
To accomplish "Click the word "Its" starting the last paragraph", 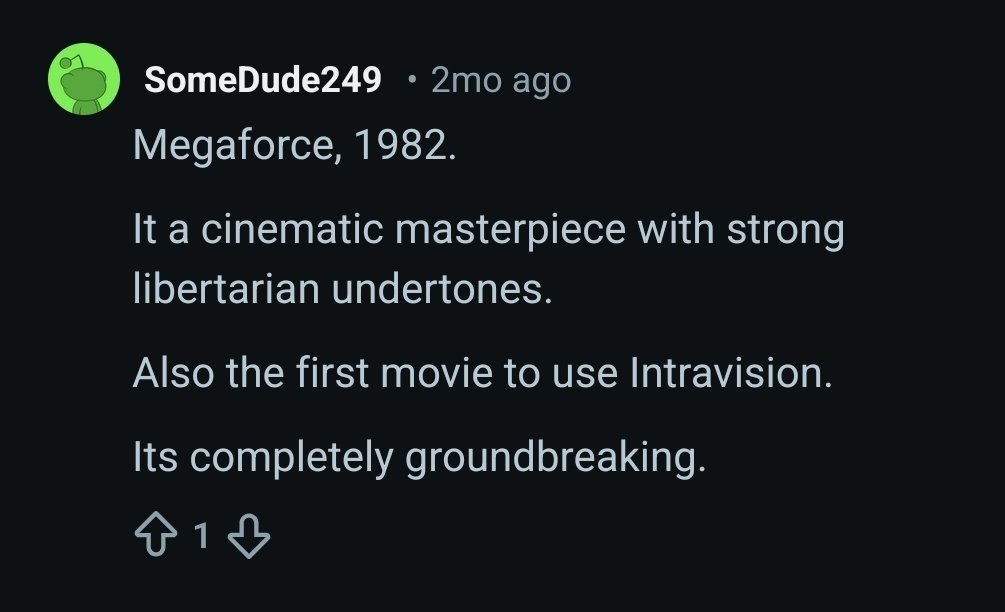I will pyautogui.click(x=155, y=458).
